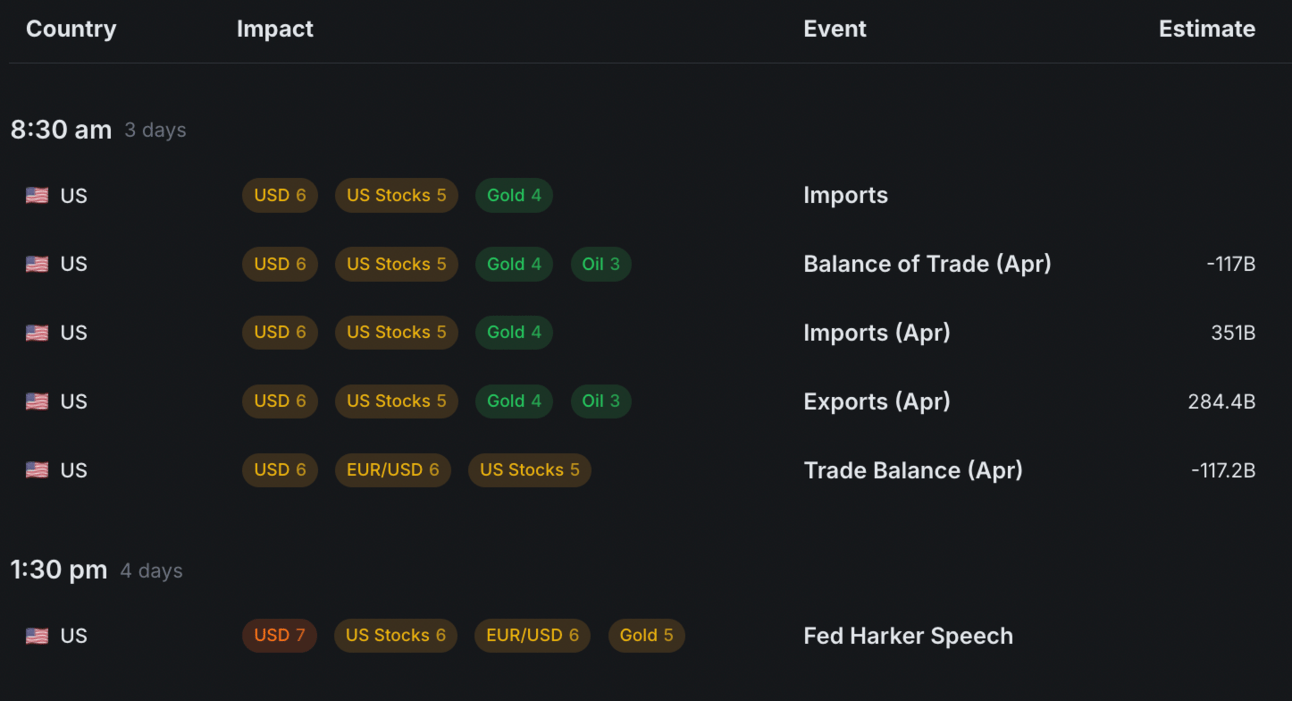Select US Stocks 6 impact badge
1292x701 pixels.
pyautogui.click(x=395, y=635)
